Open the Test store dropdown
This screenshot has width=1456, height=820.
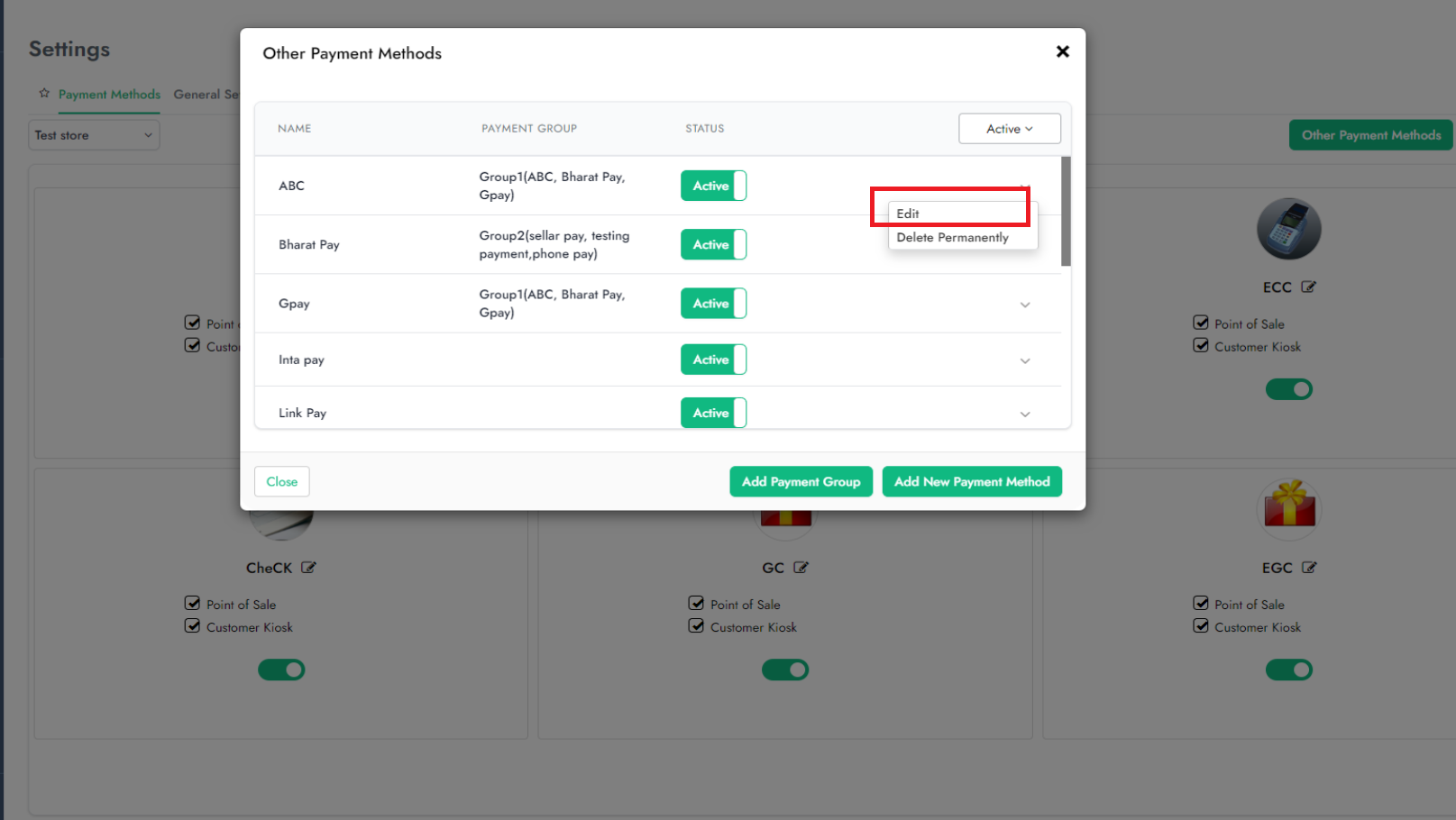tap(94, 135)
